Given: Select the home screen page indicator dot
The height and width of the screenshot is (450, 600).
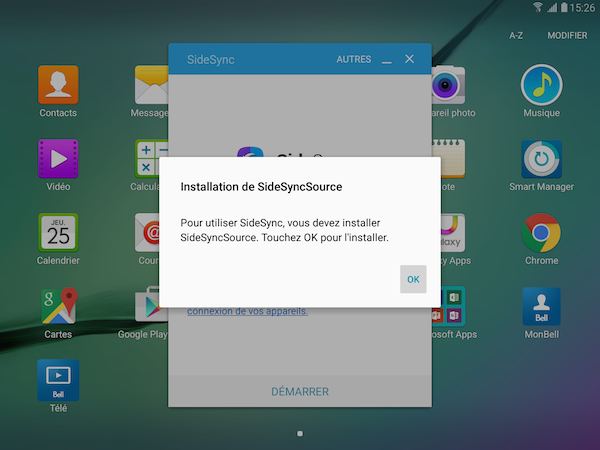Looking at the screenshot, I should coord(300,434).
